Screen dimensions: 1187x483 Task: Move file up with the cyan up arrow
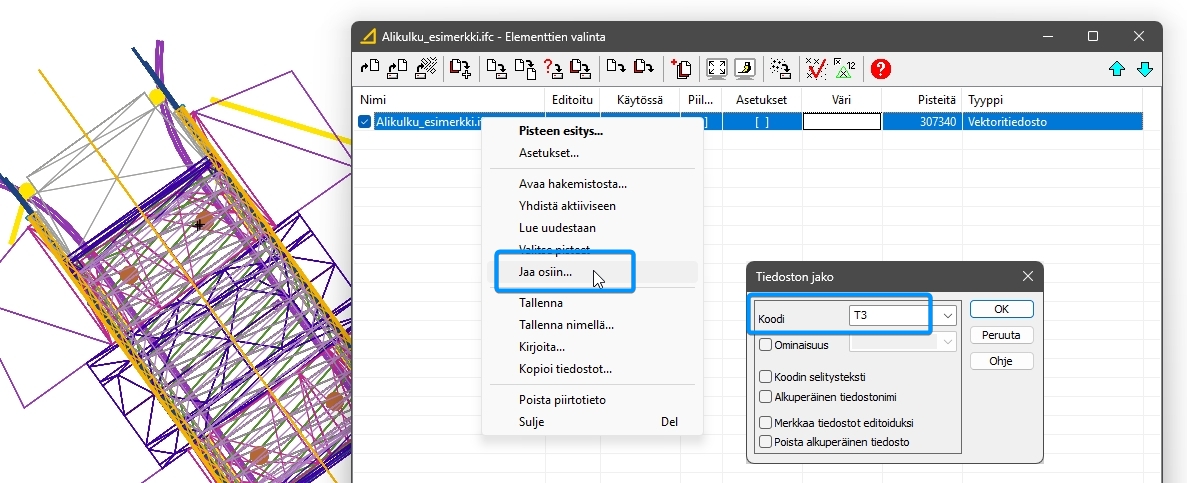coord(1117,69)
